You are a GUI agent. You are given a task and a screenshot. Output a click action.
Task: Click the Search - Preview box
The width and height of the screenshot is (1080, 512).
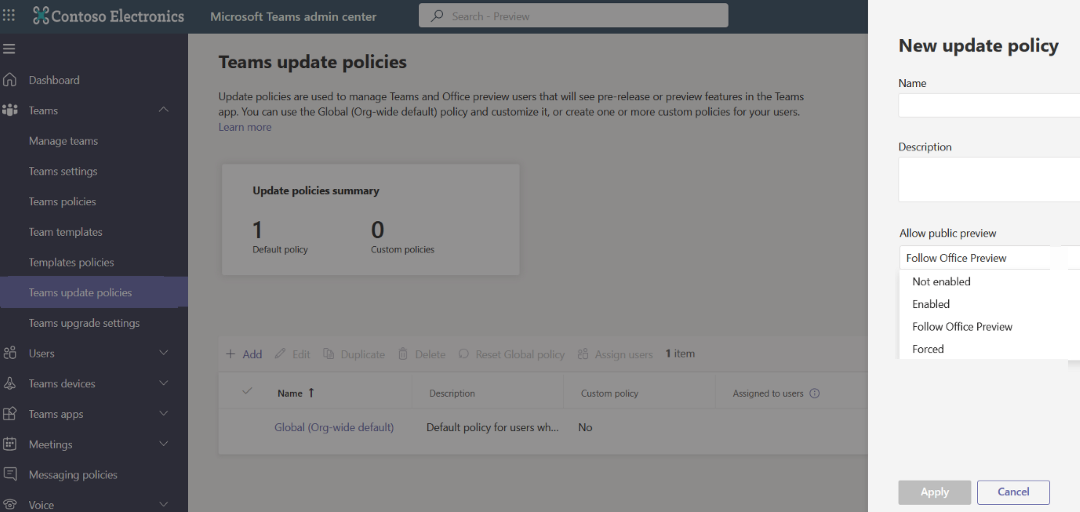(x=573, y=16)
